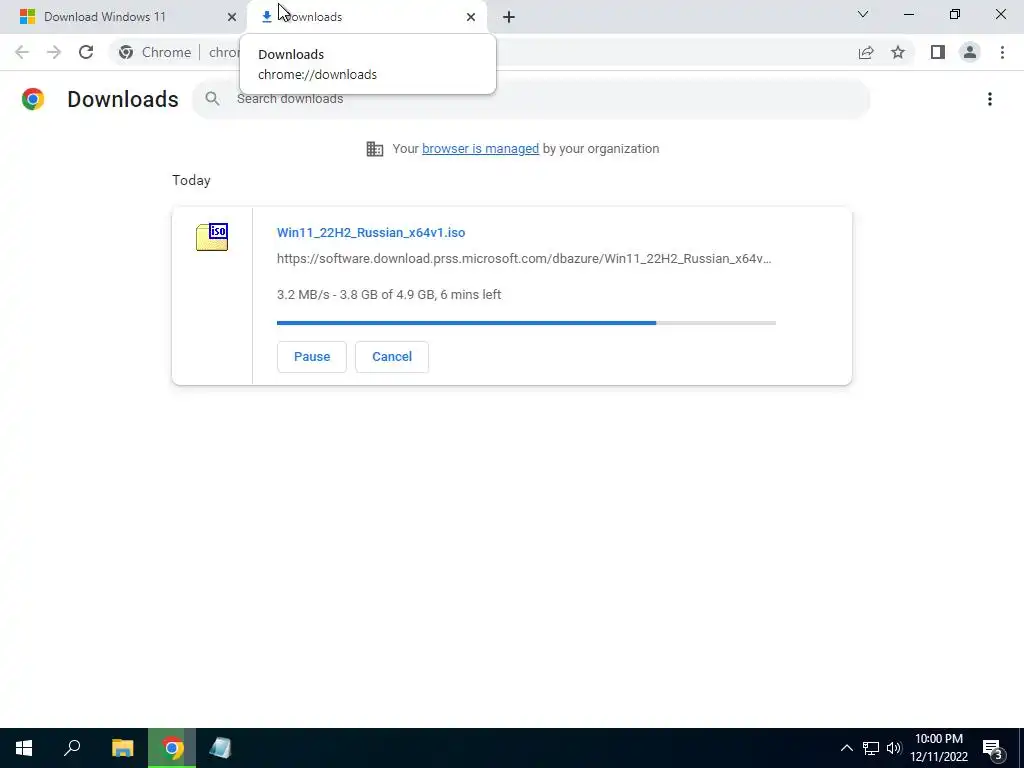Click the download speed and size text
The height and width of the screenshot is (768, 1024).
click(389, 295)
